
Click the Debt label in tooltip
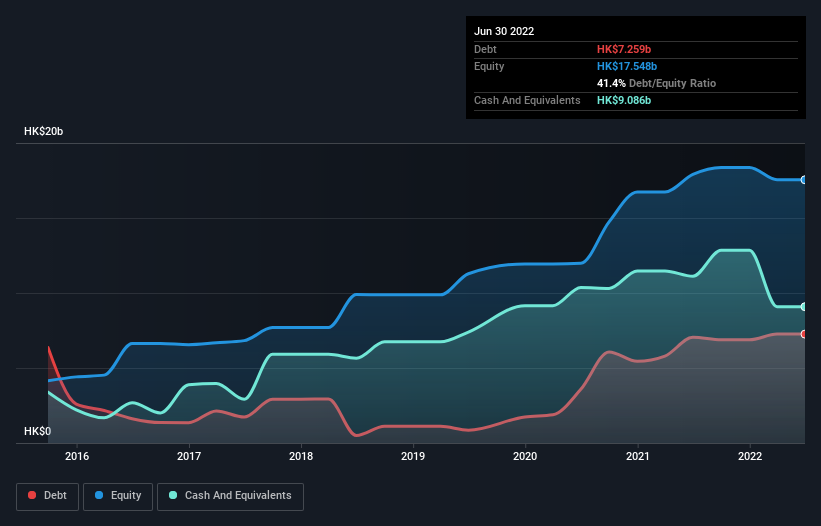(x=485, y=49)
